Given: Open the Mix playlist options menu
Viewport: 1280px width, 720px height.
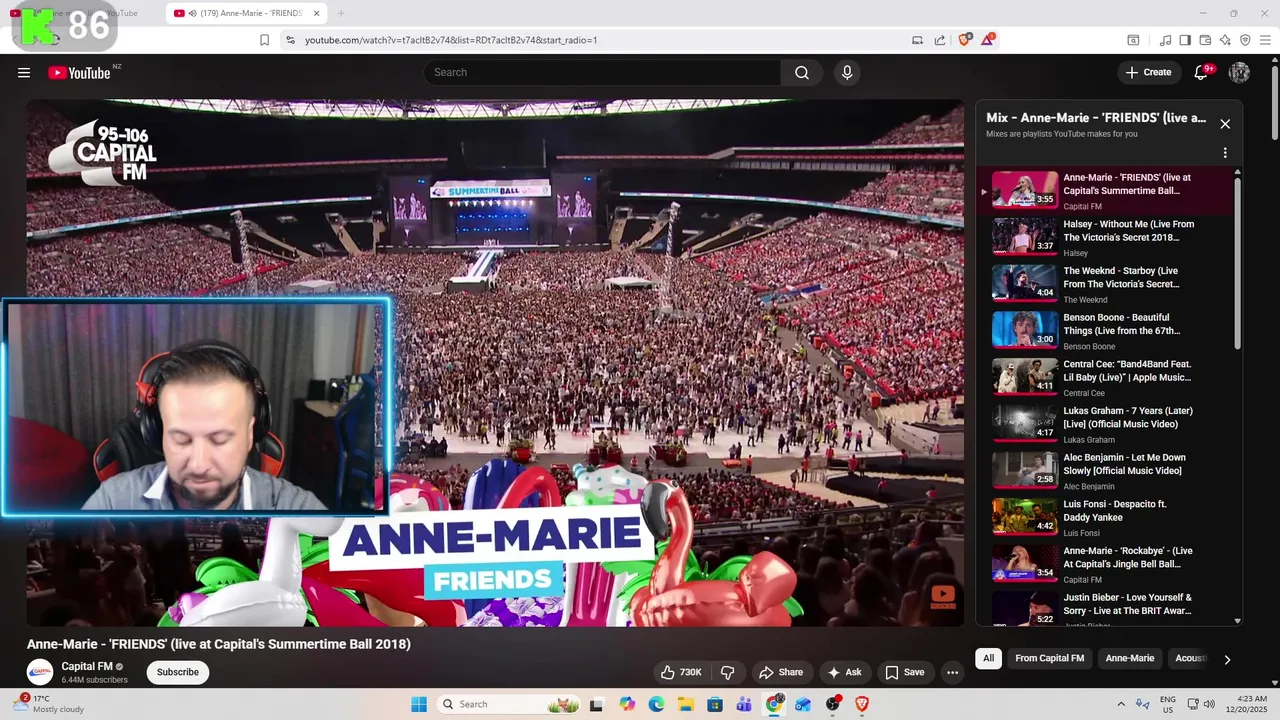Looking at the screenshot, I should (1225, 153).
